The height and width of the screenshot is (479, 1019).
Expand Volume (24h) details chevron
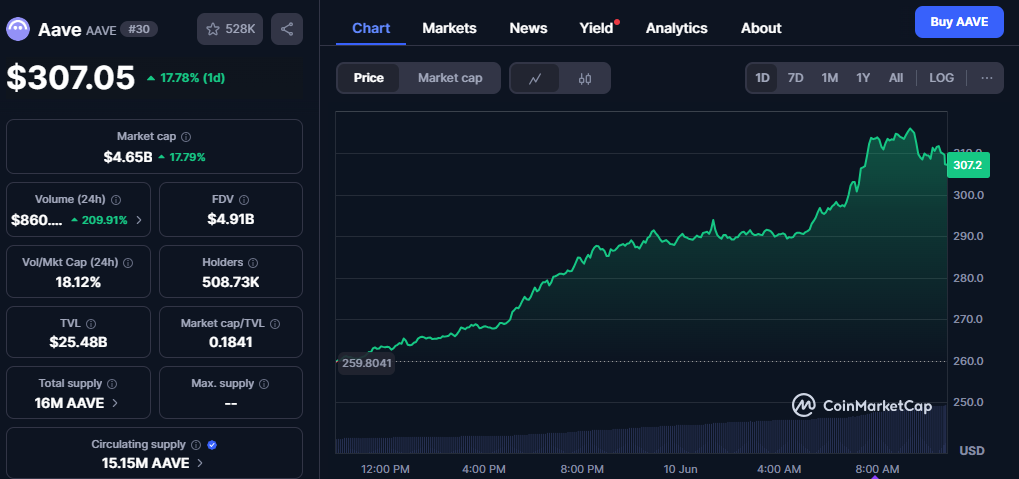(x=138, y=220)
